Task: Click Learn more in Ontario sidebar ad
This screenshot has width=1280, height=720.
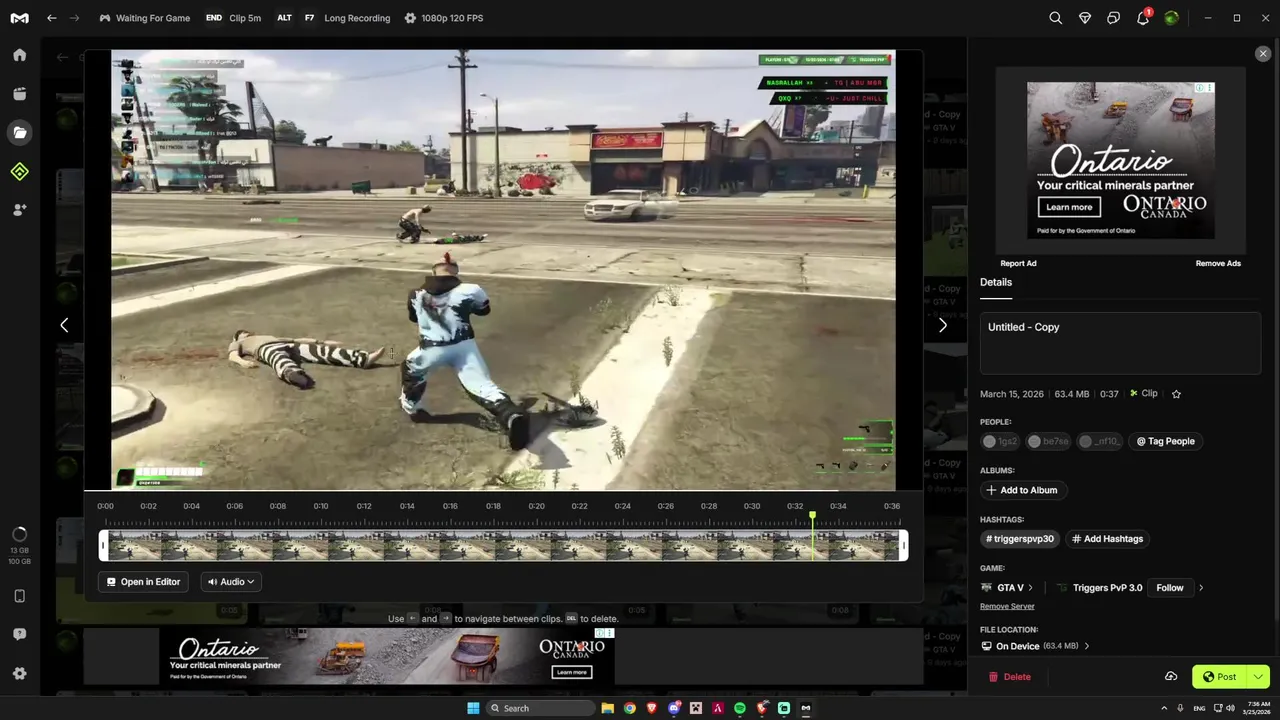Action: [x=1069, y=207]
